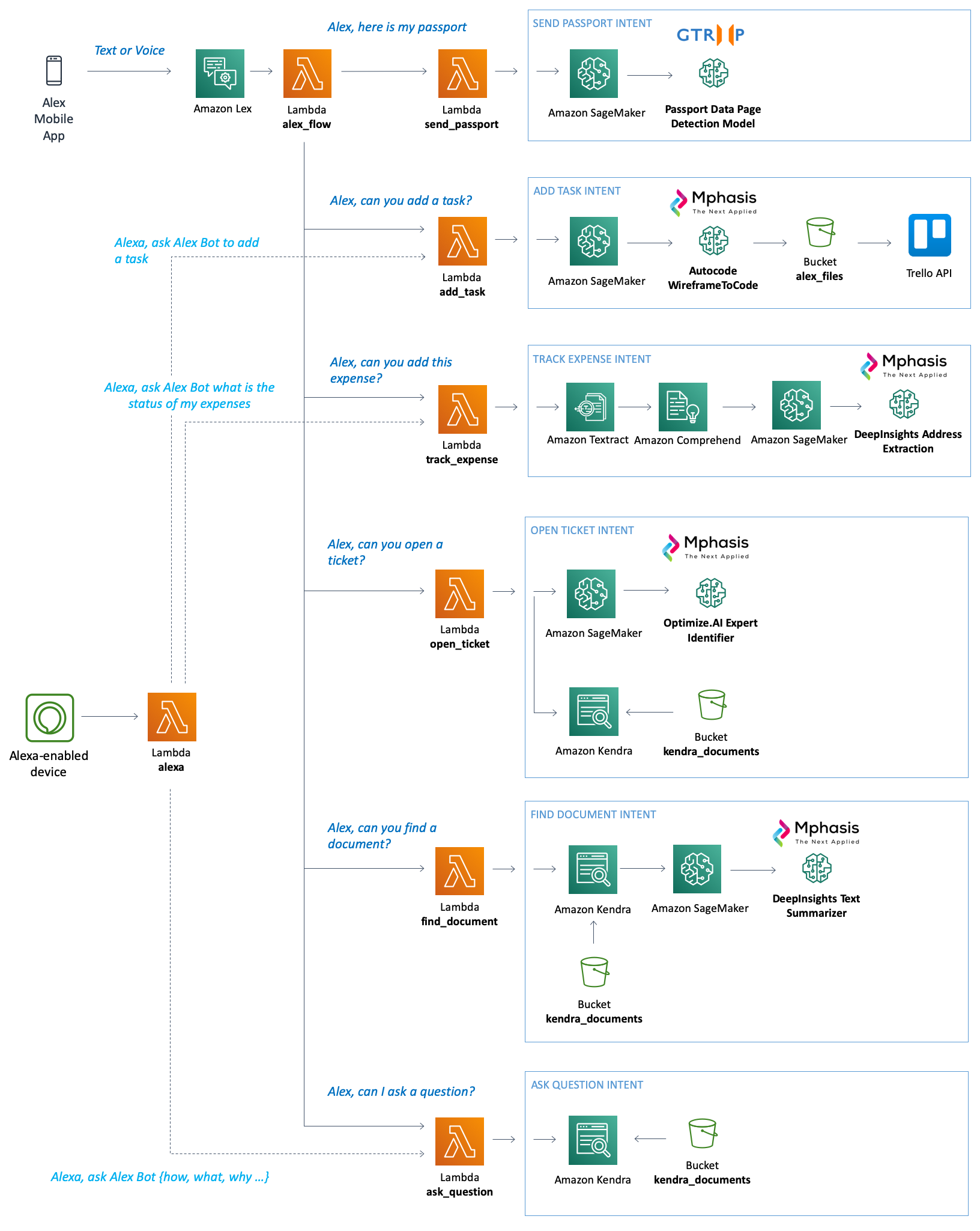Click the Lambda ask_question icon
This screenshot has height=1231, width=980.
pos(459,1141)
